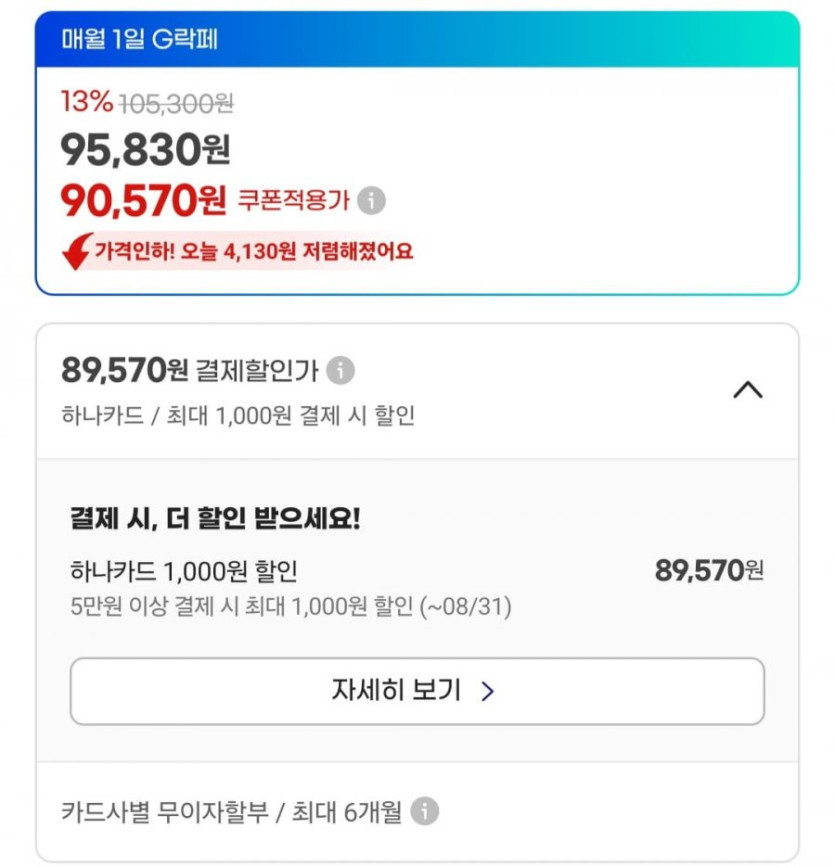The height and width of the screenshot is (867, 835).
Task: Collapse the 결제할인가 section with the chevron
Action: click(747, 390)
